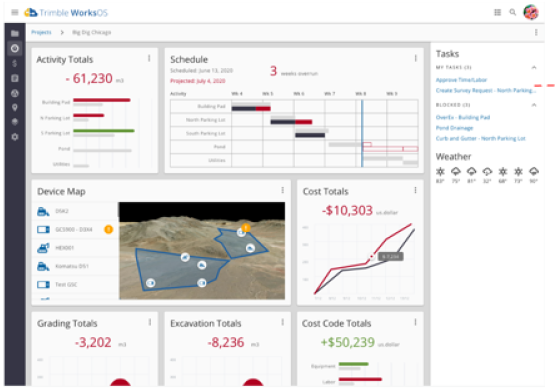
Task: Open Excavation Totals card options menu
Action: [x=282, y=322]
